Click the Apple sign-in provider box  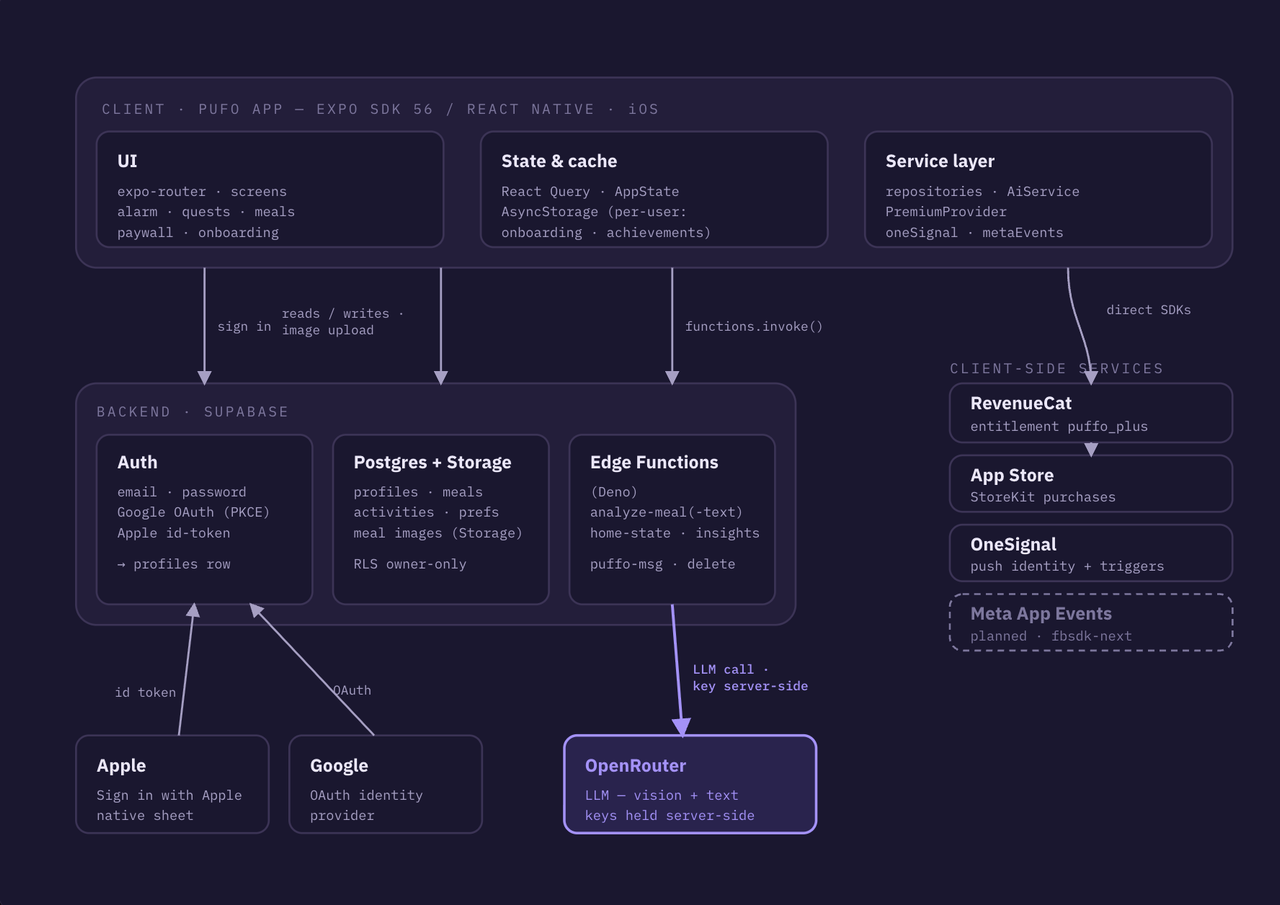[x=172, y=784]
